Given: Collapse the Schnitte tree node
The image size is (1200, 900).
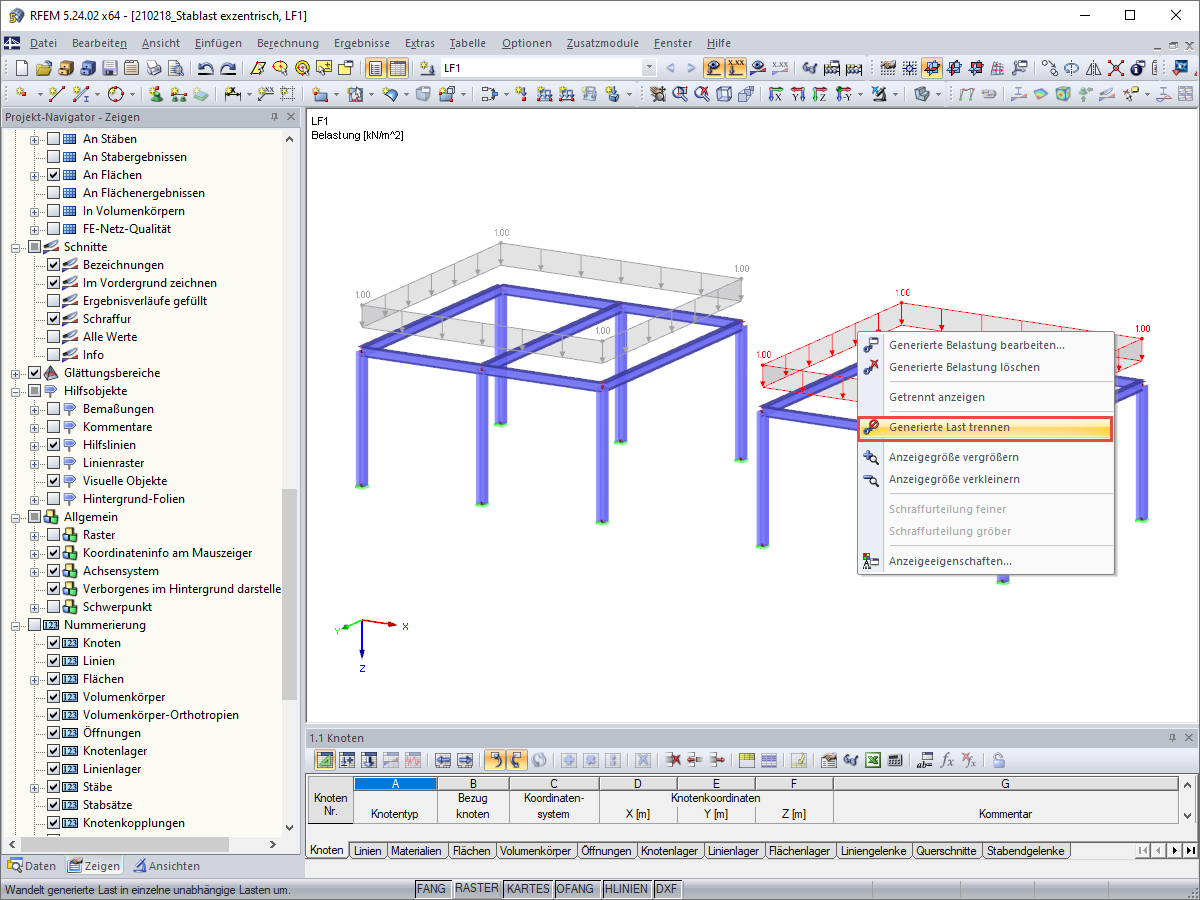Looking at the screenshot, I should tap(16, 247).
